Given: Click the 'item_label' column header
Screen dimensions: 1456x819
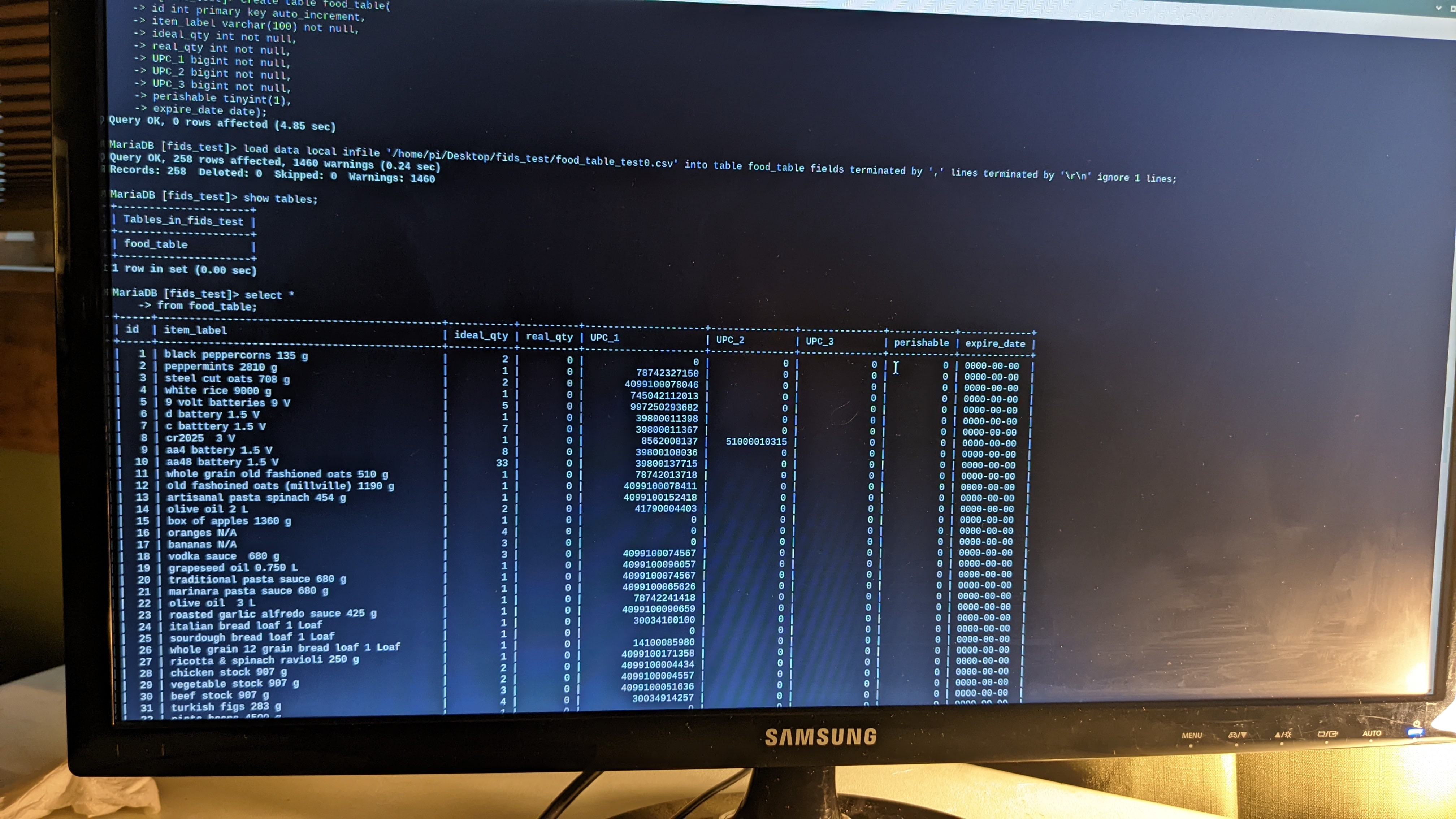Looking at the screenshot, I should click(x=195, y=330).
